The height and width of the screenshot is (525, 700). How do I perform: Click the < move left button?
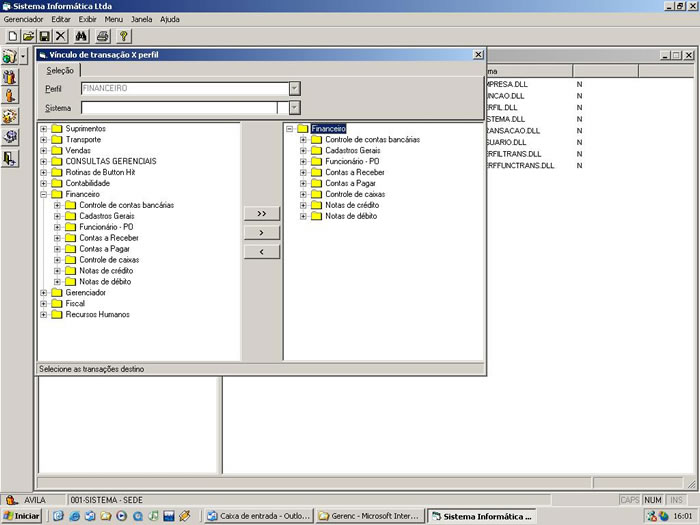point(262,252)
